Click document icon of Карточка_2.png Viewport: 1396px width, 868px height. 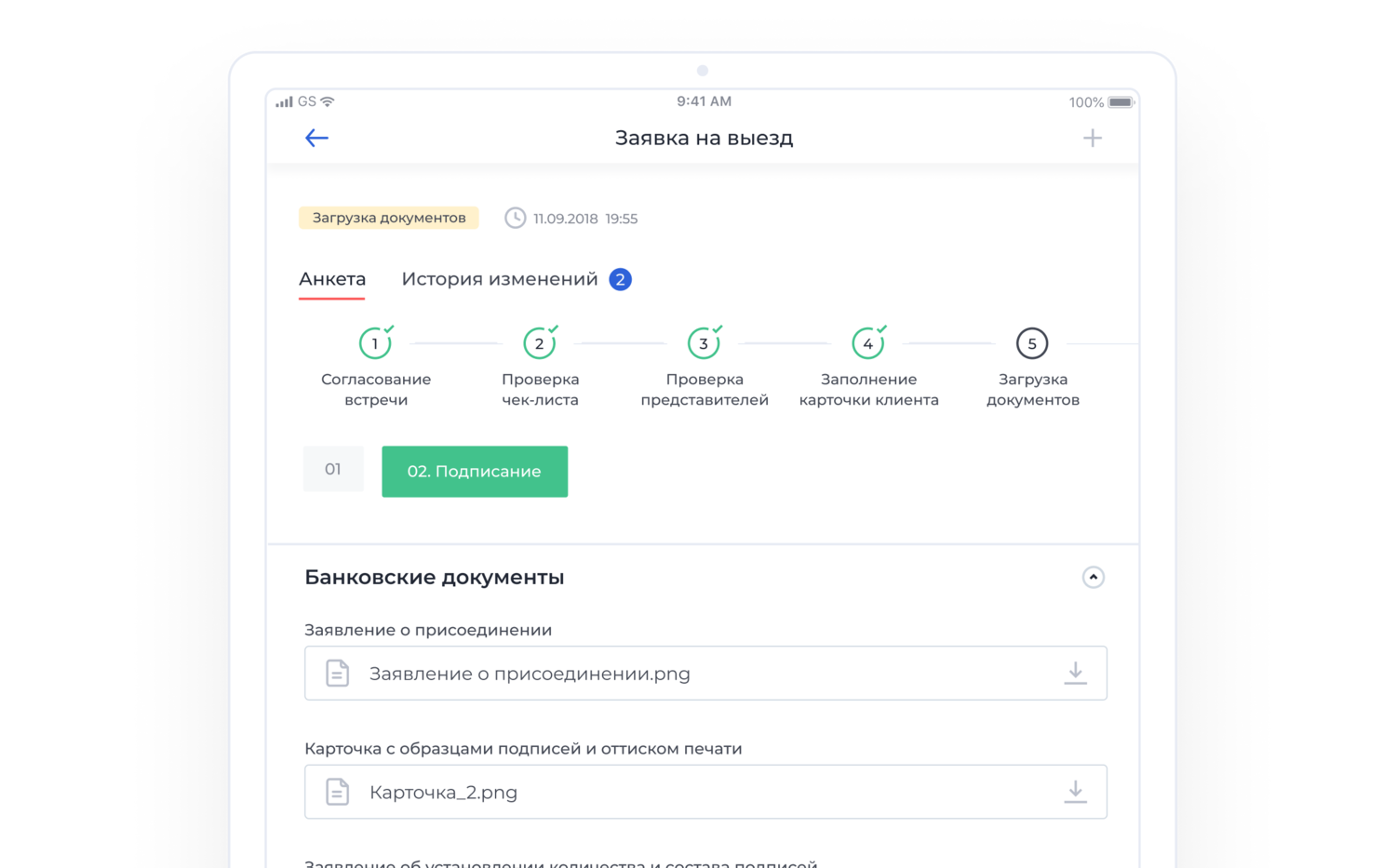tap(338, 792)
